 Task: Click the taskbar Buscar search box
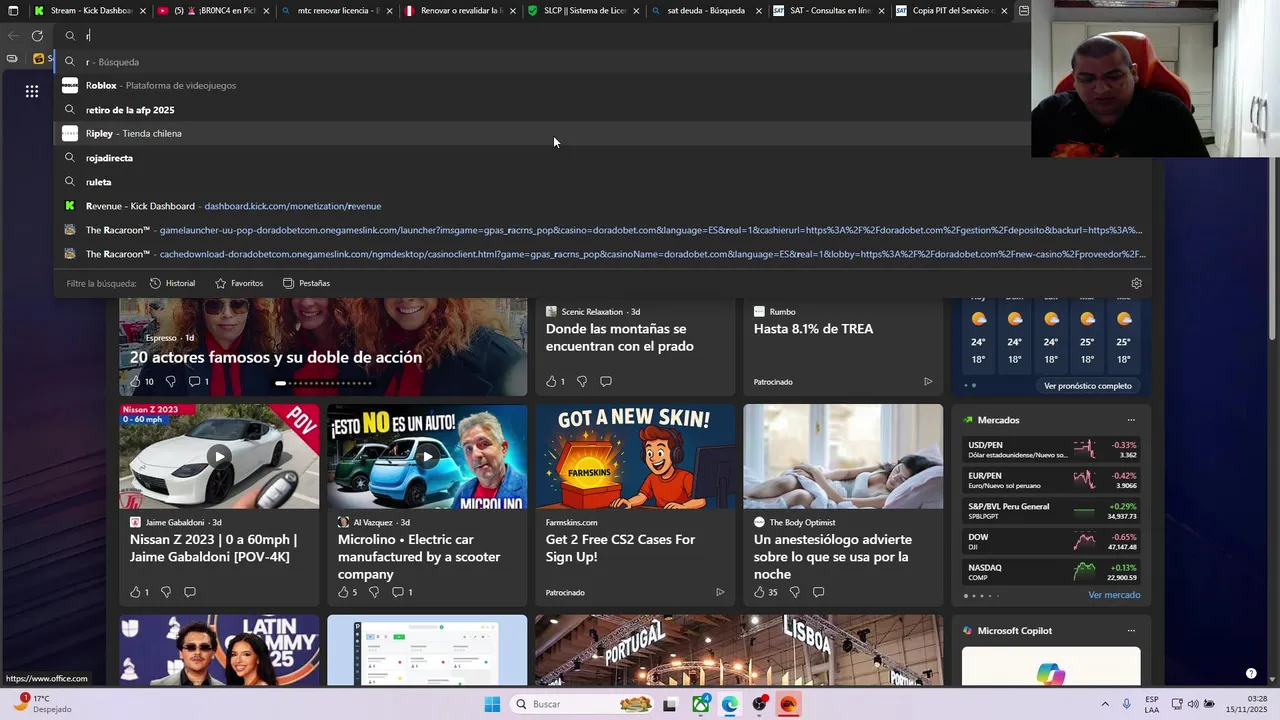click(582, 704)
